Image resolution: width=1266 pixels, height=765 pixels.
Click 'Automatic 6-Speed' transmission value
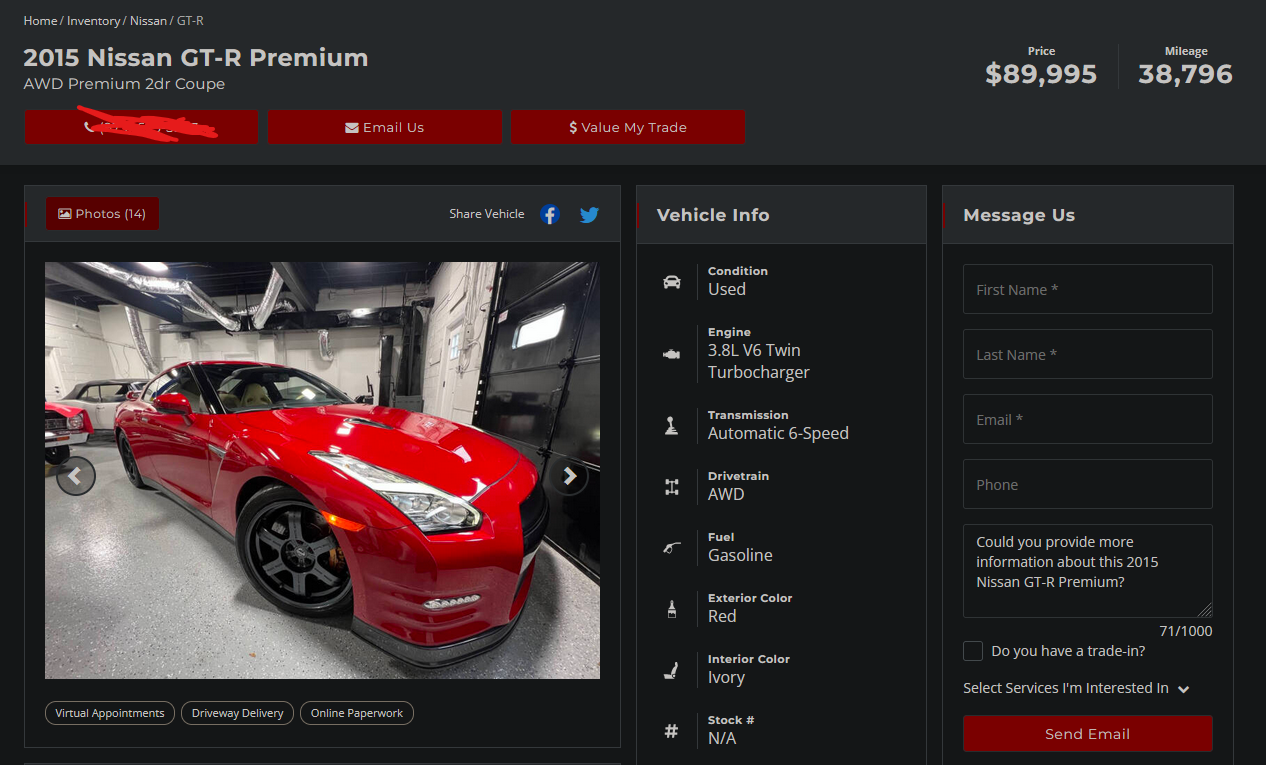pyautogui.click(x=778, y=433)
